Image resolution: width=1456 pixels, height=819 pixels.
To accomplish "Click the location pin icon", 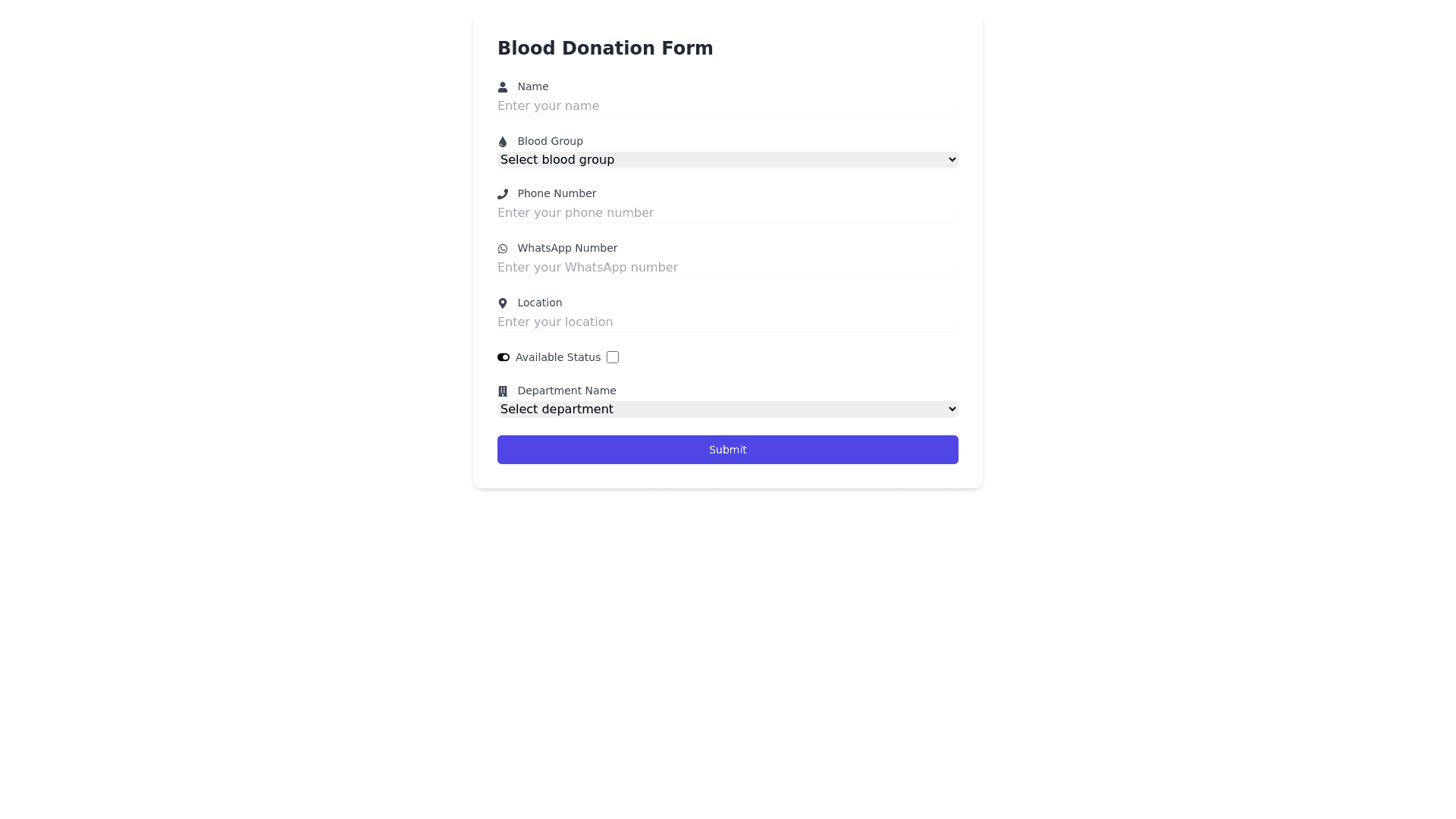I will pyautogui.click(x=502, y=303).
